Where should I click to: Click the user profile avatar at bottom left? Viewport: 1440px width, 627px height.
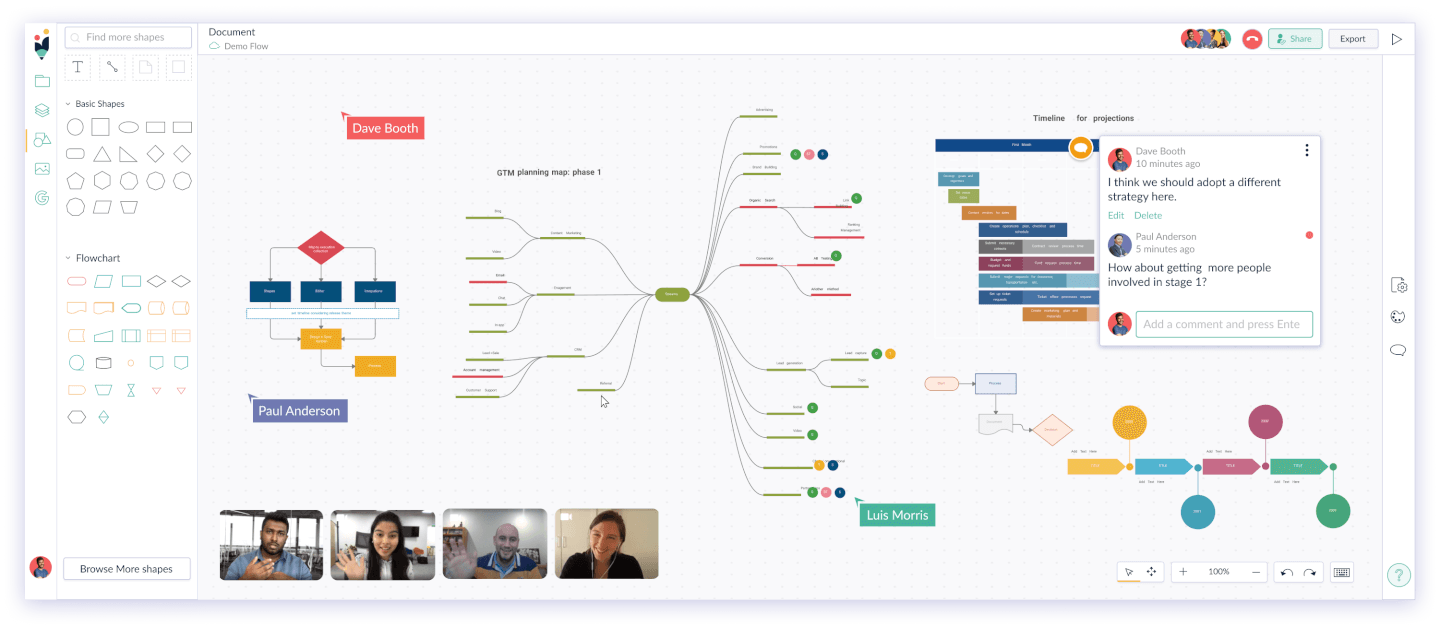(41, 567)
